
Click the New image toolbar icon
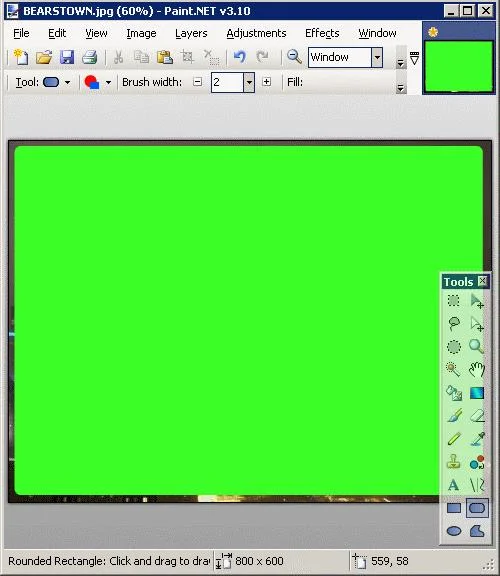[21, 57]
